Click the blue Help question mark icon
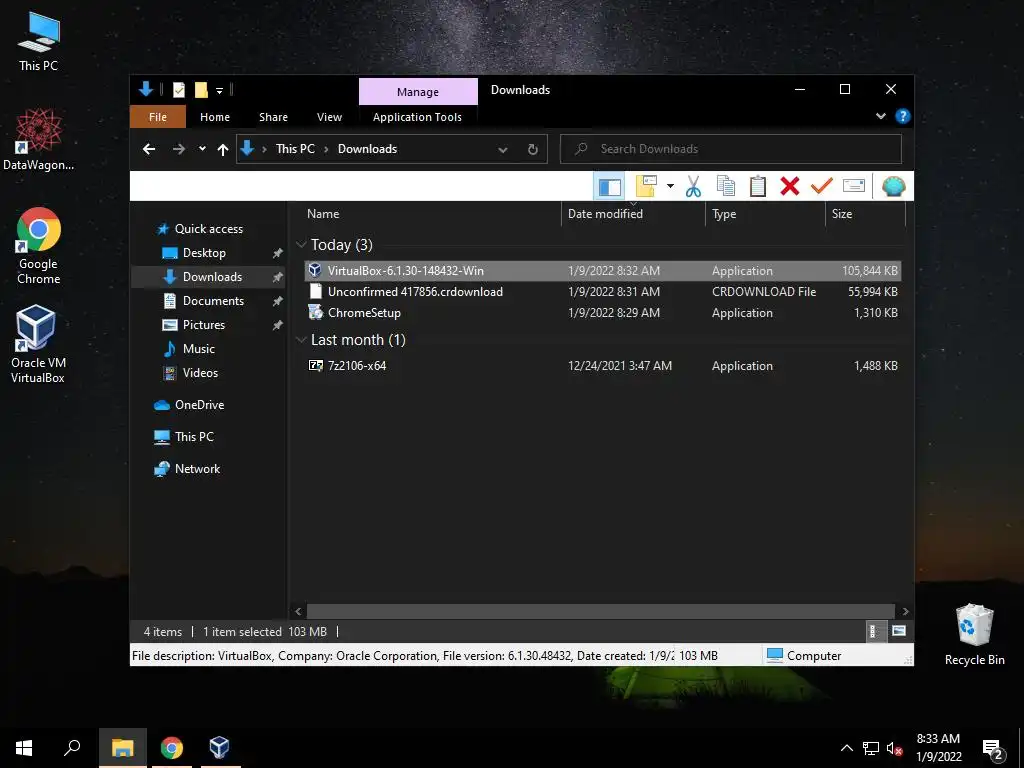Screen dimensions: 1024x768 903,116
